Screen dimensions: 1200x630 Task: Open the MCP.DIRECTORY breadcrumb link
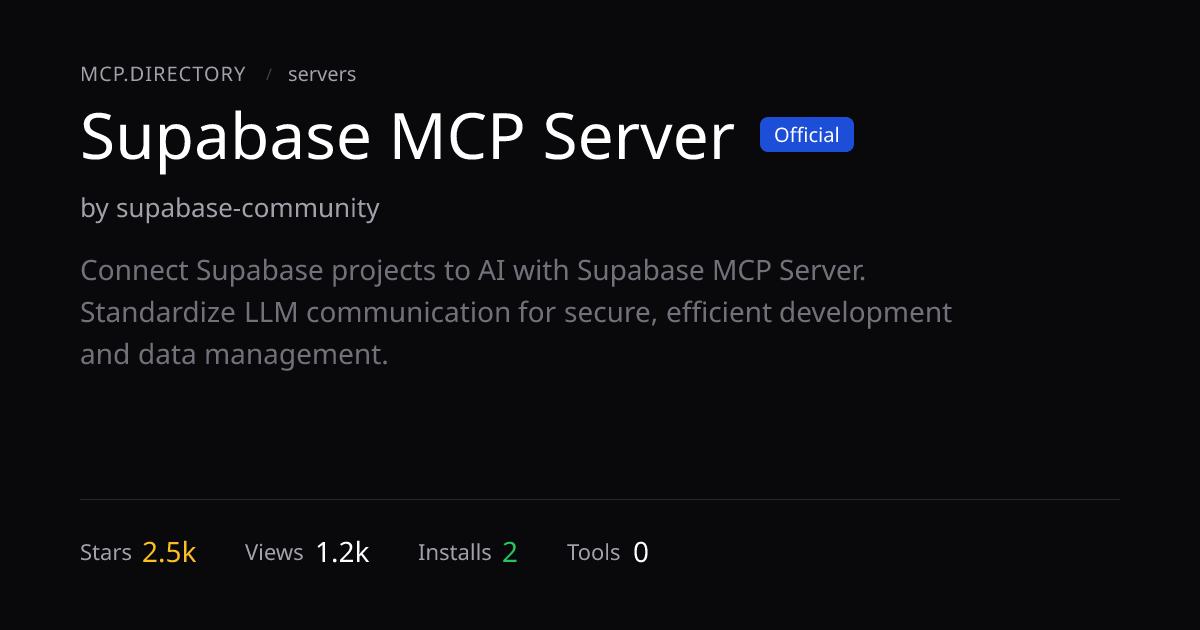click(163, 74)
